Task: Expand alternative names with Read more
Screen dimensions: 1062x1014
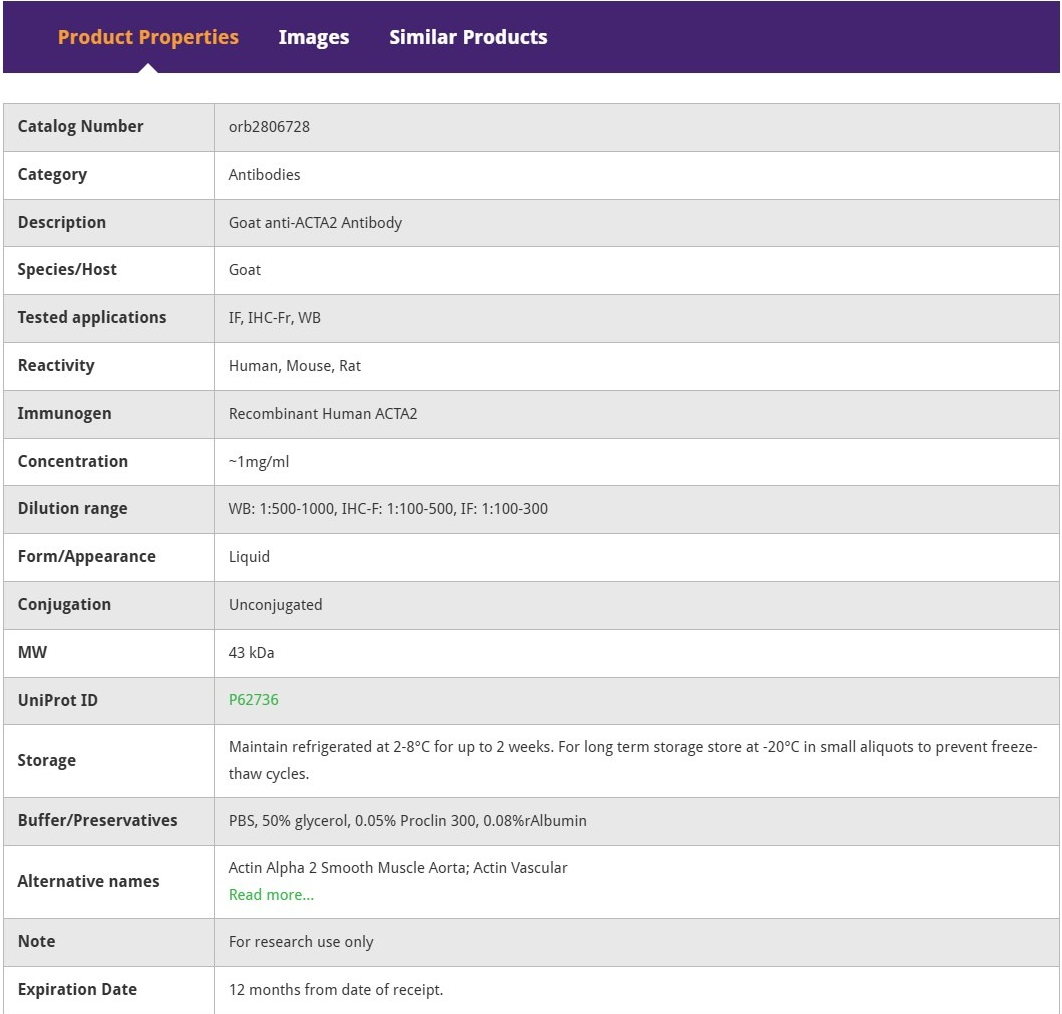Action: tap(271, 895)
